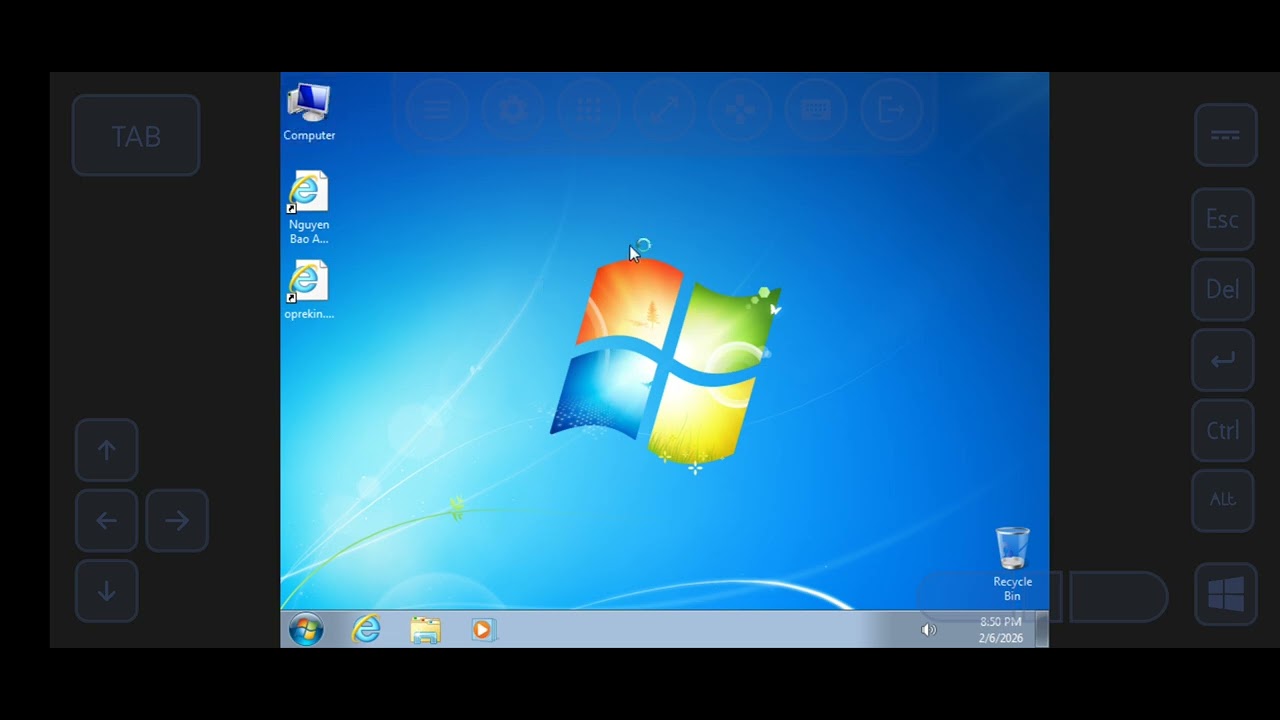Tap the Esc overlay key
Screen dimensions: 1280x720
1223,219
